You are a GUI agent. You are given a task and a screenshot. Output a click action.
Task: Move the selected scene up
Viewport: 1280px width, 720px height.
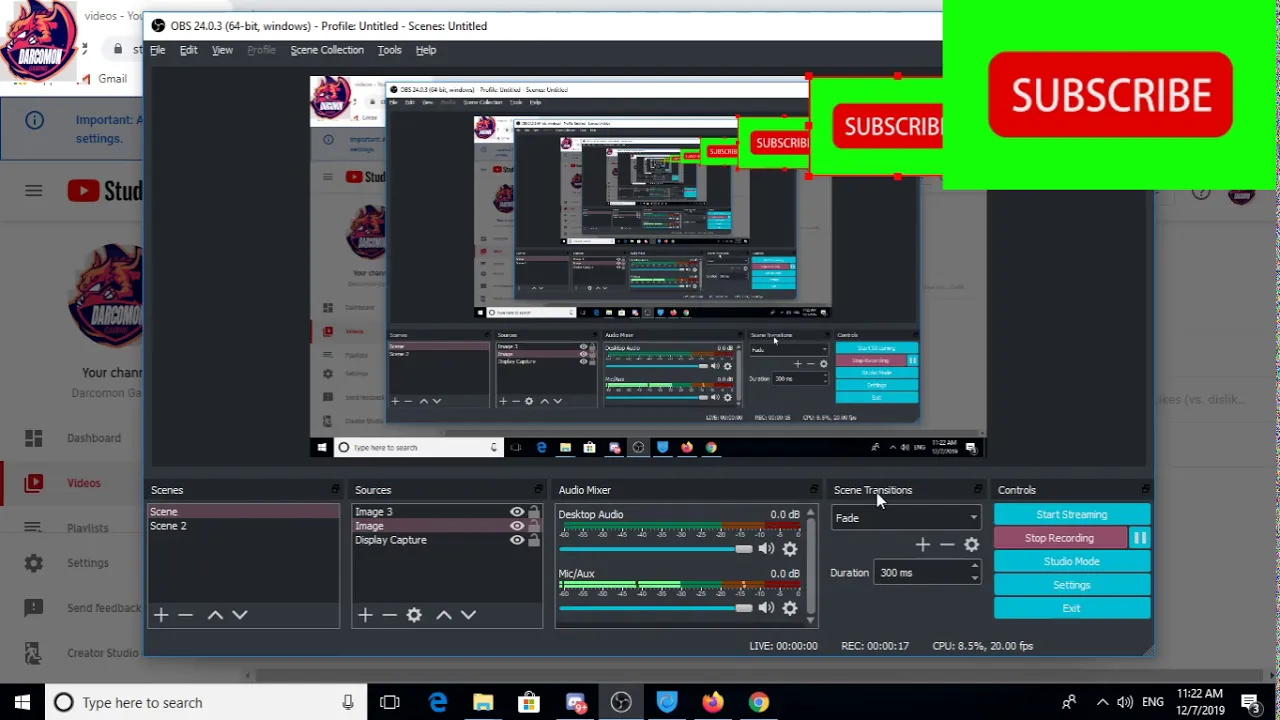[214, 615]
